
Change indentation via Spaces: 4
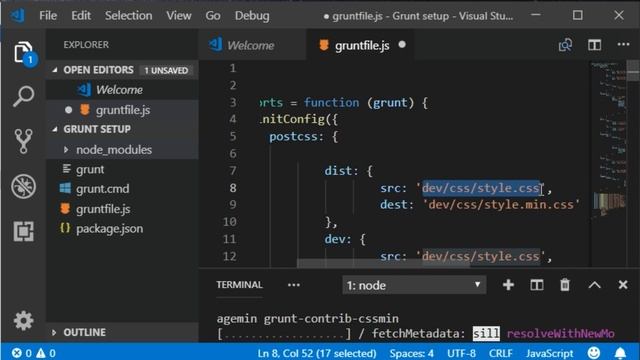click(411, 353)
